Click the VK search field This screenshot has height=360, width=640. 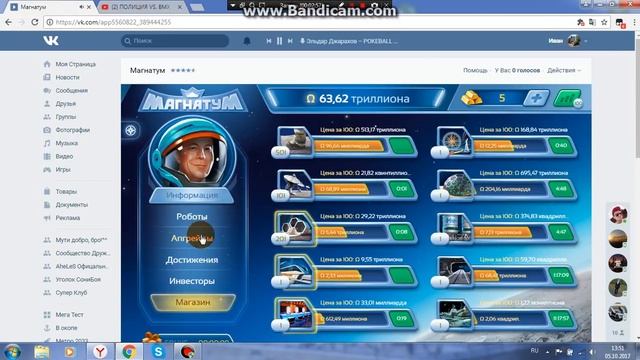pyautogui.click(x=175, y=41)
